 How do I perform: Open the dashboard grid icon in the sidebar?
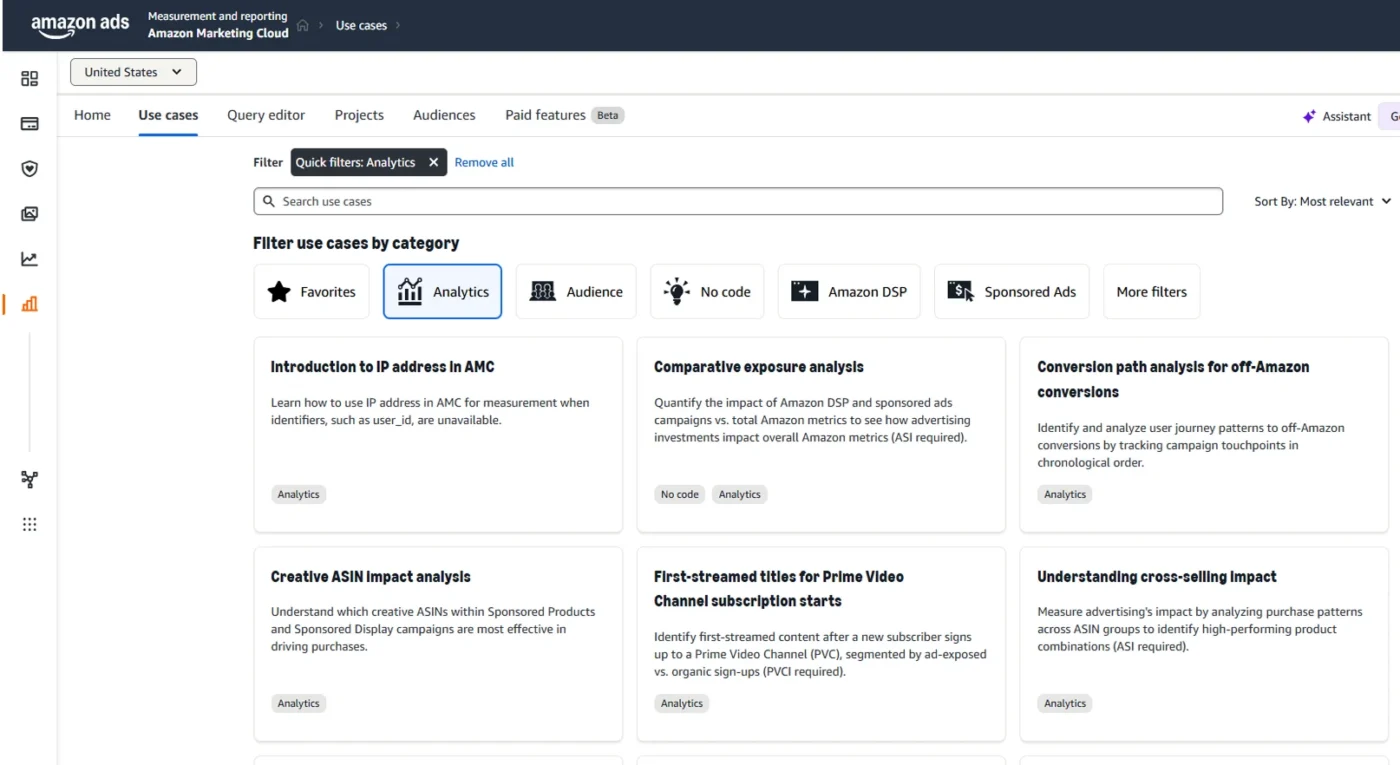(x=29, y=78)
